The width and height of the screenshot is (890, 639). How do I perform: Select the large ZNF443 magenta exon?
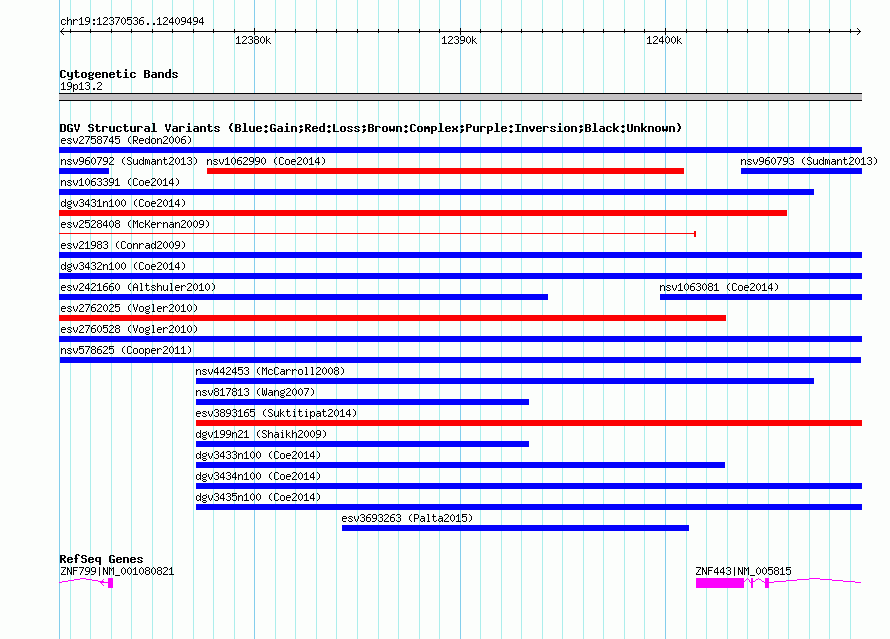(720, 583)
